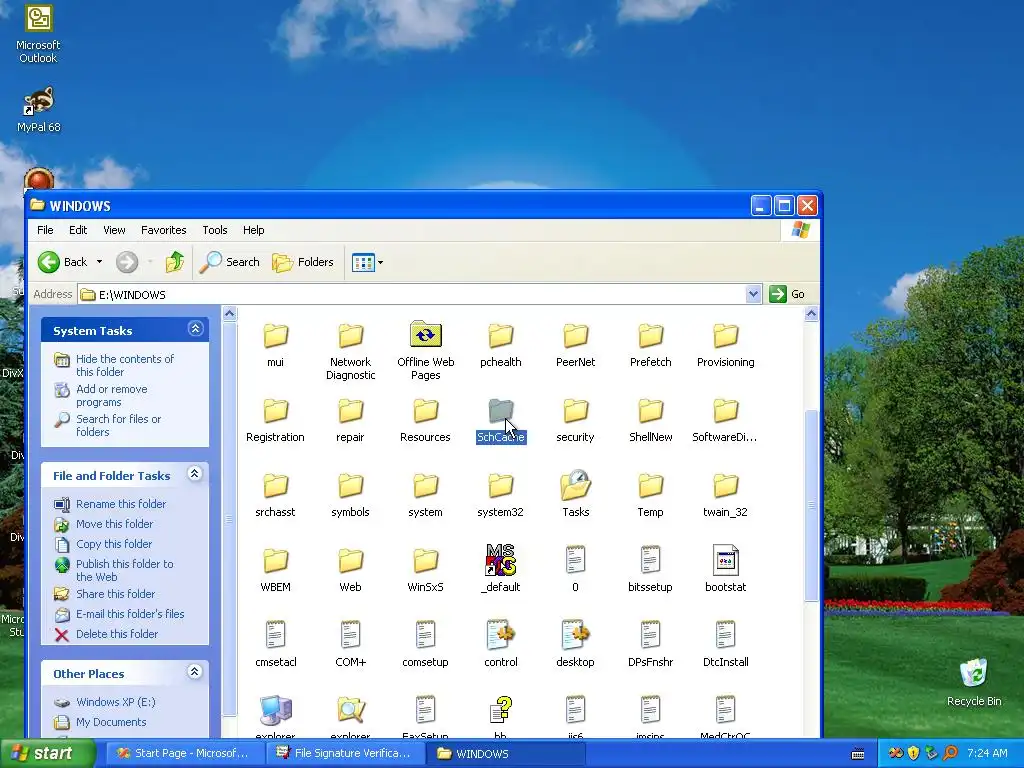This screenshot has width=1024, height=768.
Task: Open MyPal 68 desktop shortcut
Action: tap(39, 109)
